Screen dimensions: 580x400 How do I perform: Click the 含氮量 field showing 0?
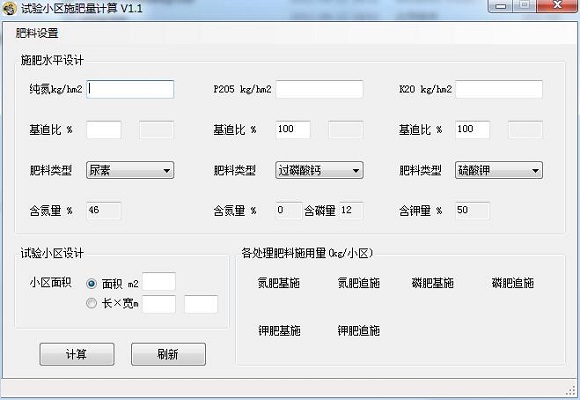coord(289,211)
